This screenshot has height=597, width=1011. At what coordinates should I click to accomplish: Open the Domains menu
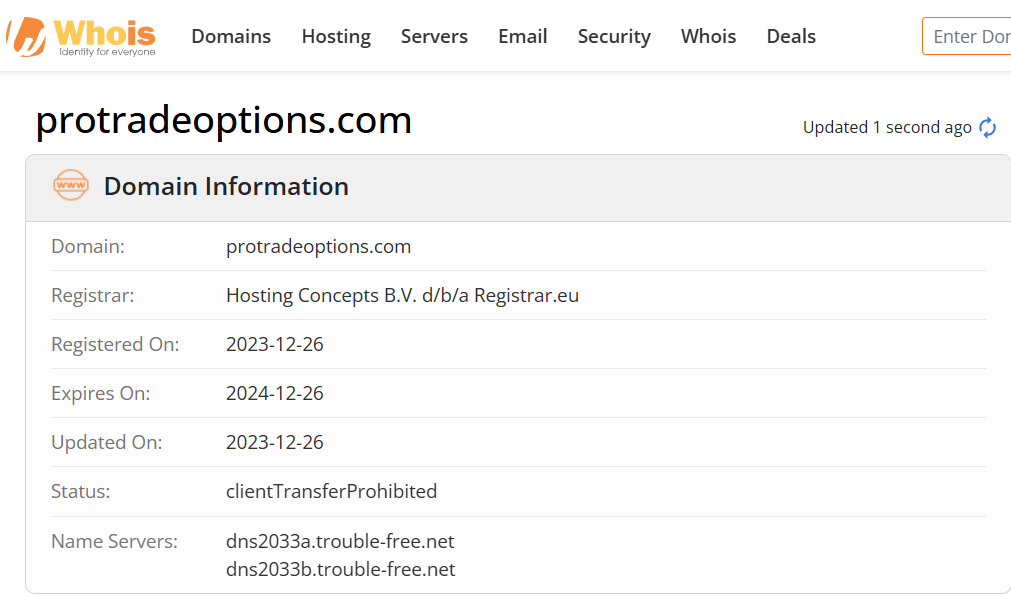[231, 36]
